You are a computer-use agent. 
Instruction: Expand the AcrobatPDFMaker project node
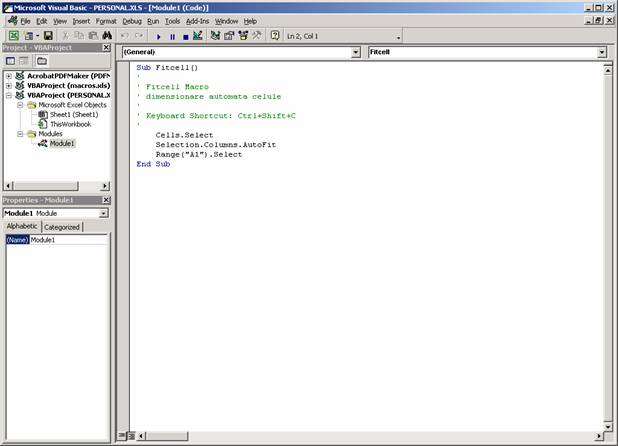click(8, 75)
